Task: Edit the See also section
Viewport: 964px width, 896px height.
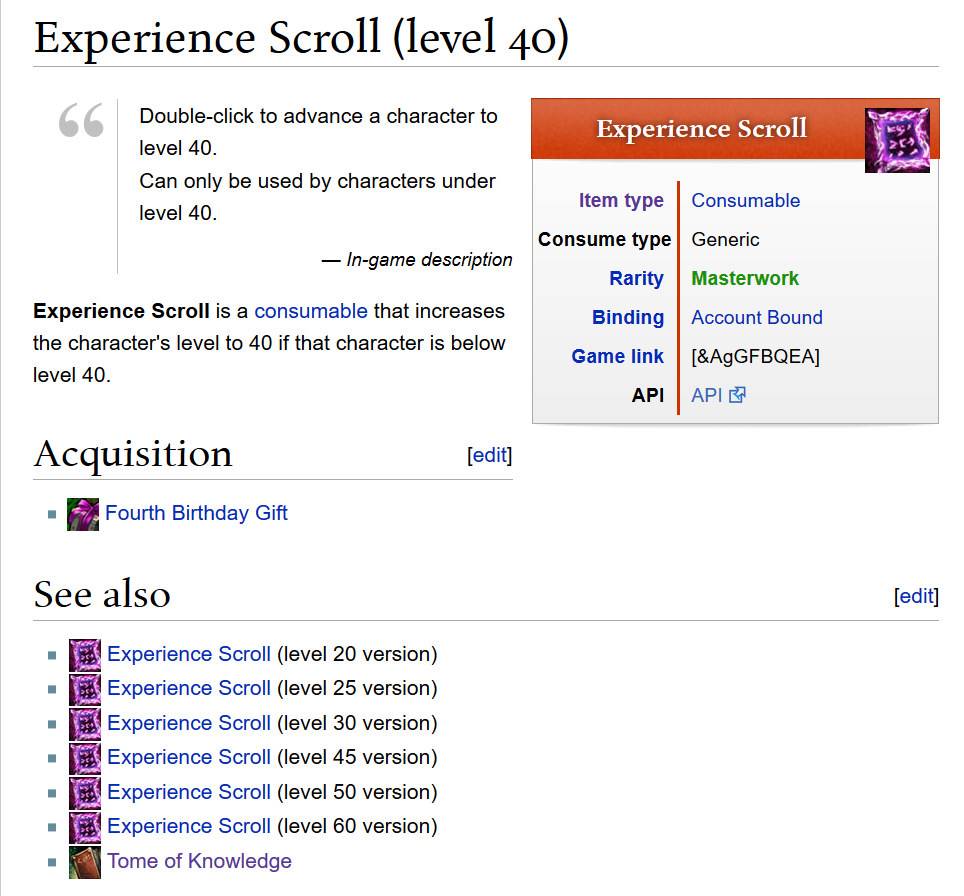Action: pos(916,596)
